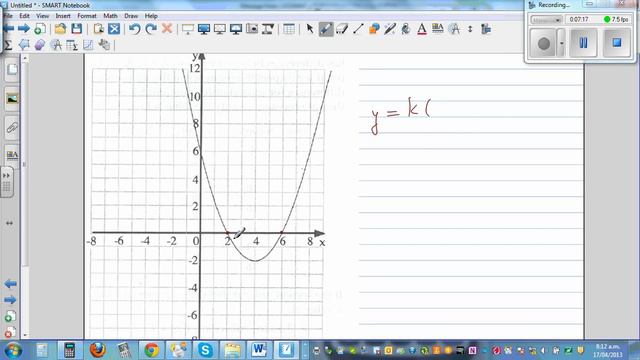Screen dimensions: 640x360
Task: Click the round record button
Action: (x=544, y=43)
